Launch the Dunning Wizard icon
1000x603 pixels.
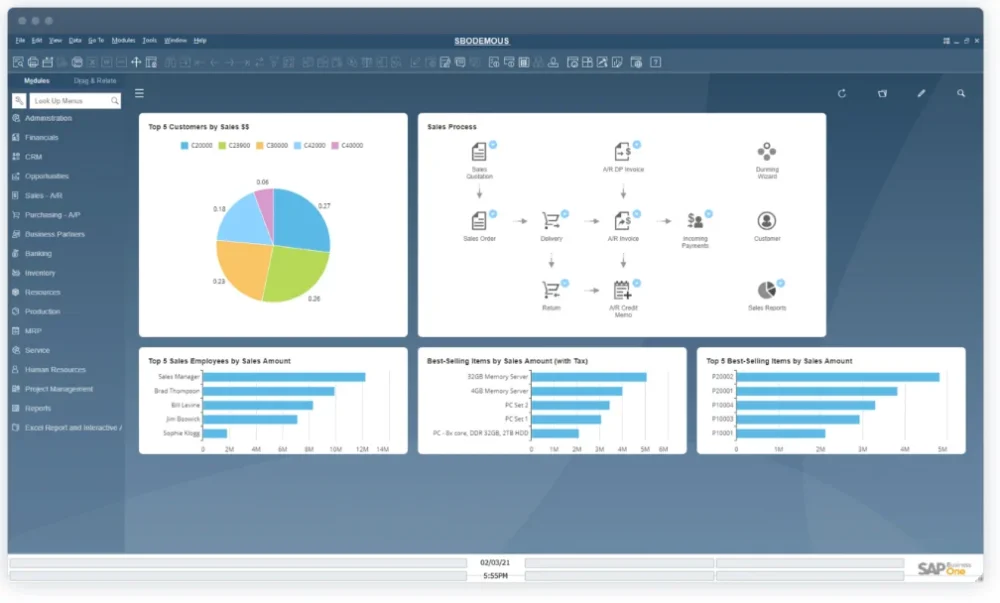tap(766, 152)
